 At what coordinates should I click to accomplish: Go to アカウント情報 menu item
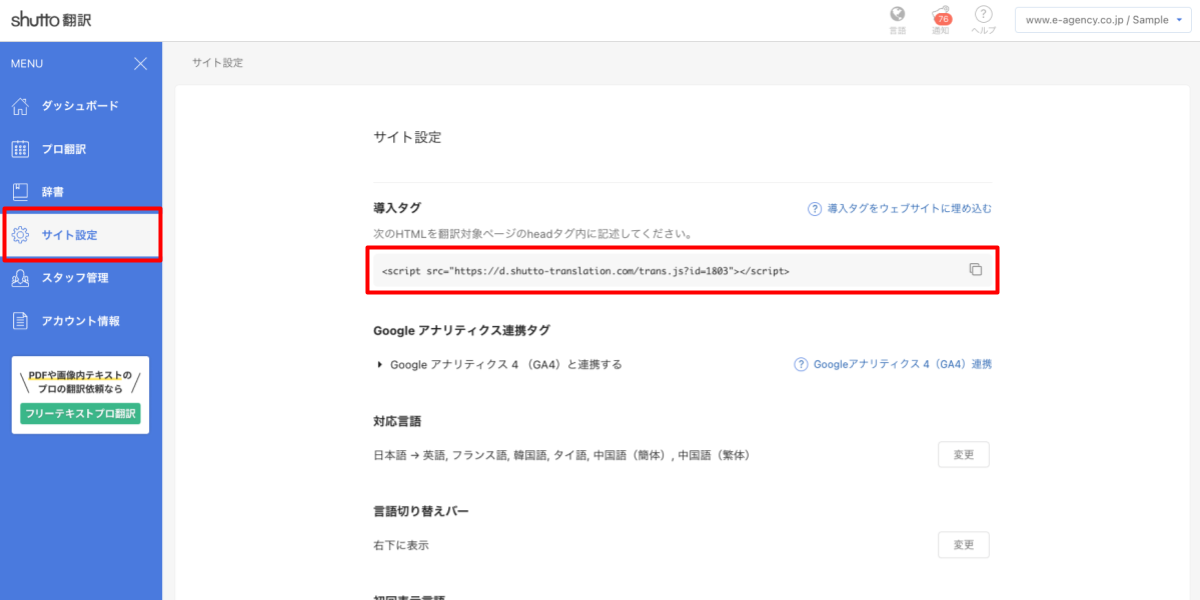click(81, 321)
